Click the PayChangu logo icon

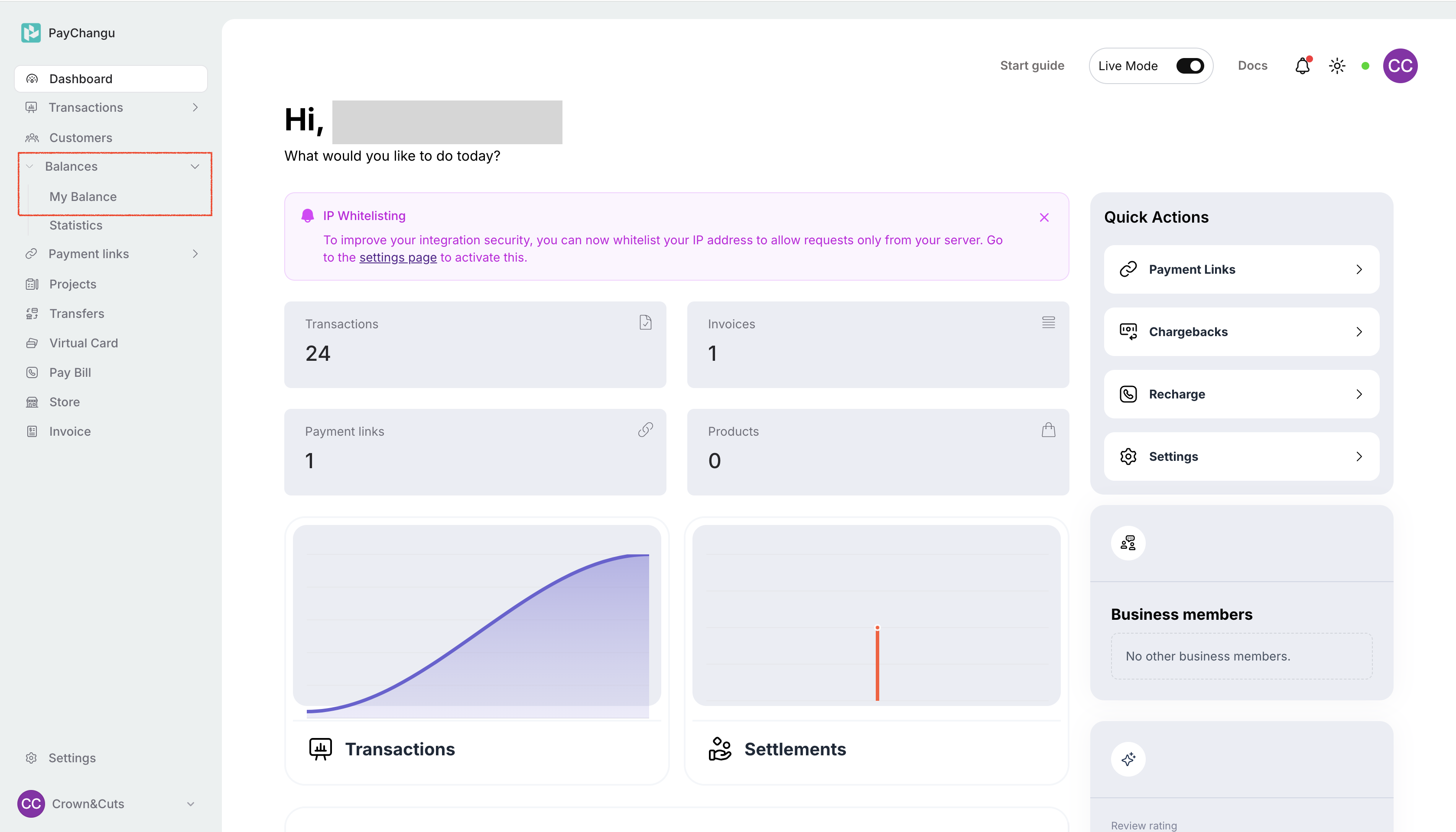click(x=31, y=32)
